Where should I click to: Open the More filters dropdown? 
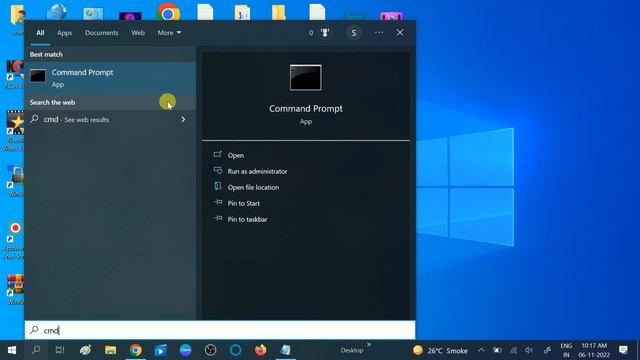pos(169,33)
